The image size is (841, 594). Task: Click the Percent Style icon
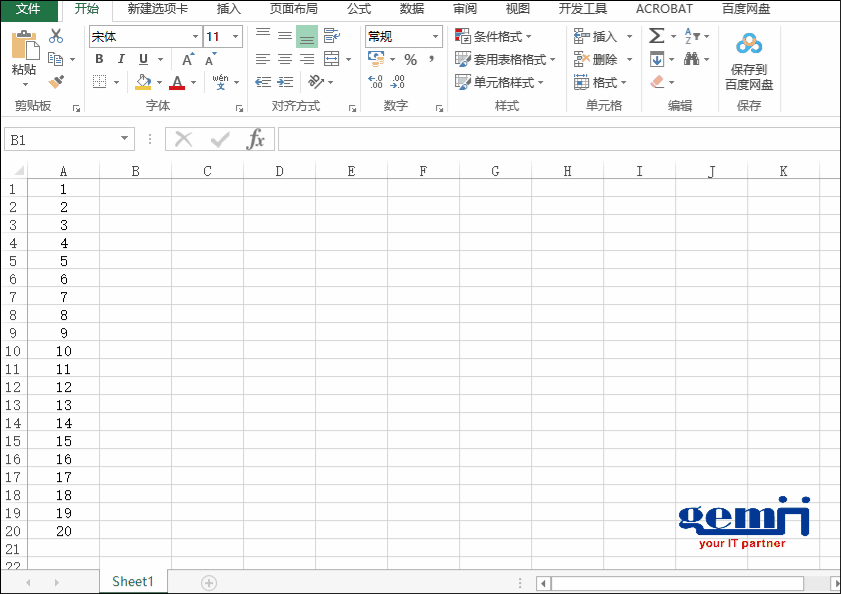[410, 60]
